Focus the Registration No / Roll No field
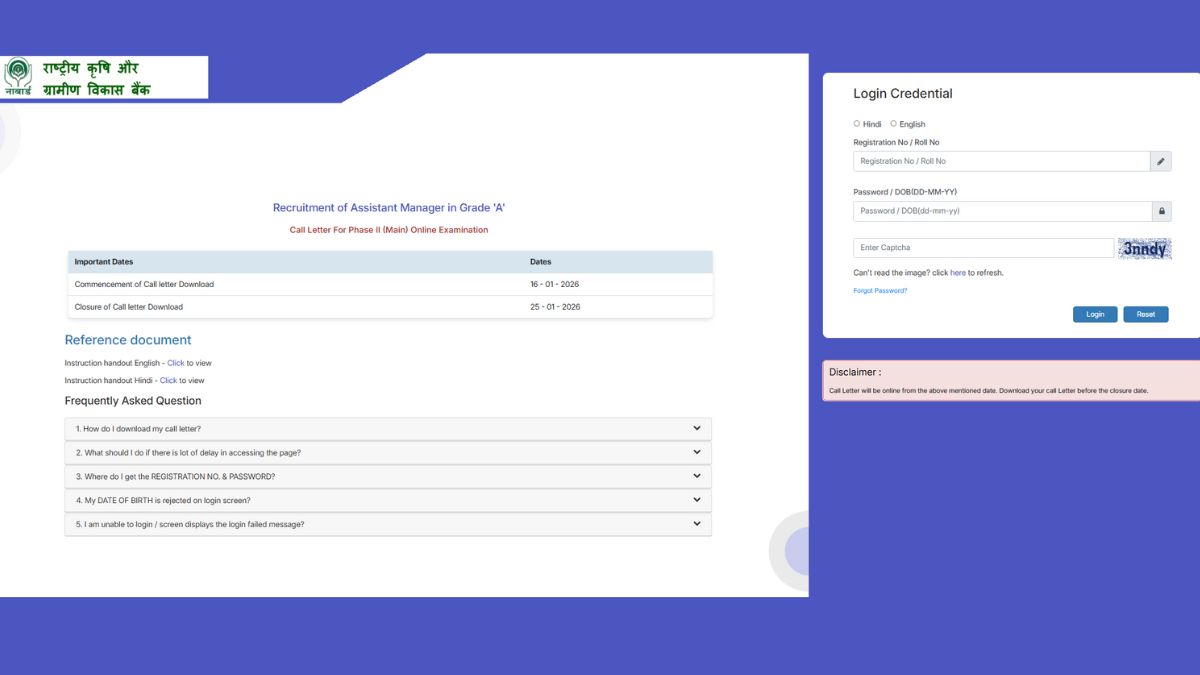 click(x=1000, y=161)
